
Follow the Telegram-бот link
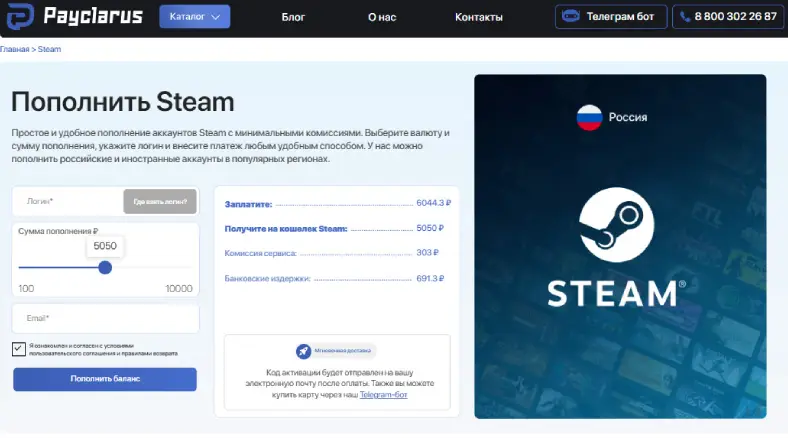[384, 395]
